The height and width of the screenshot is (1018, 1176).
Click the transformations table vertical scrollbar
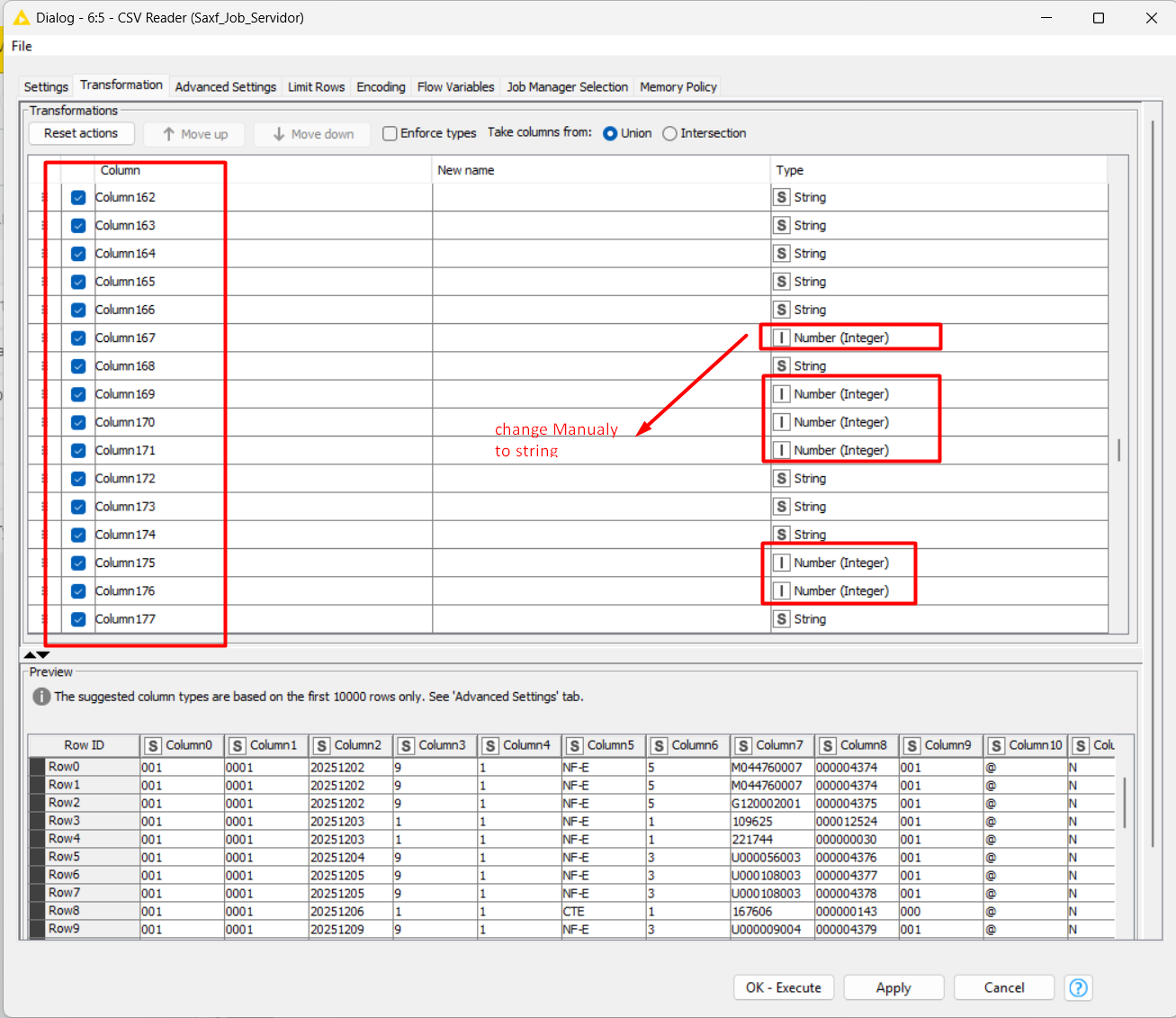(1118, 449)
